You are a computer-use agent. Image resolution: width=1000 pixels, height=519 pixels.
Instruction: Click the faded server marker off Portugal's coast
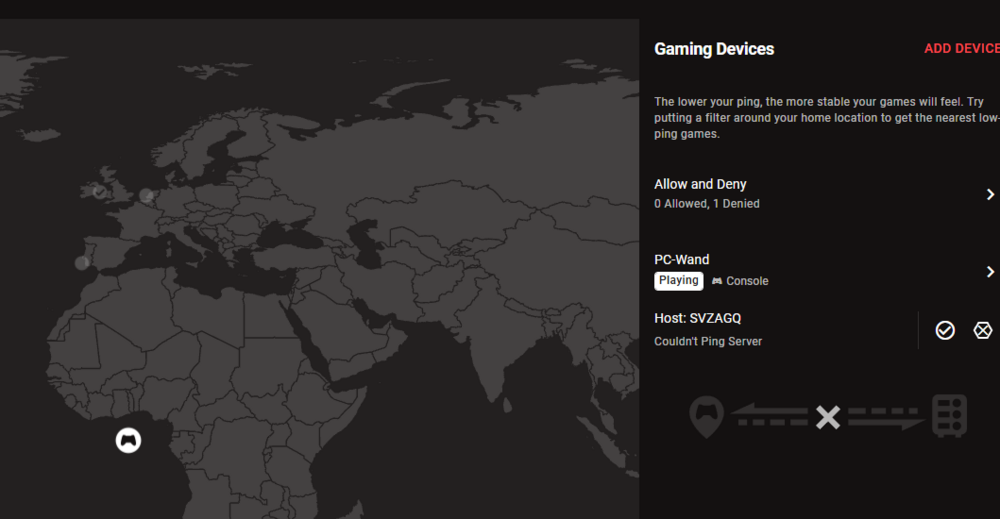(x=82, y=263)
